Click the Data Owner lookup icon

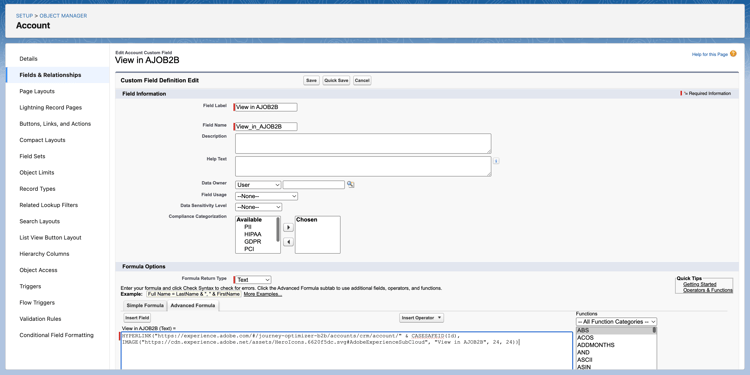click(x=351, y=185)
